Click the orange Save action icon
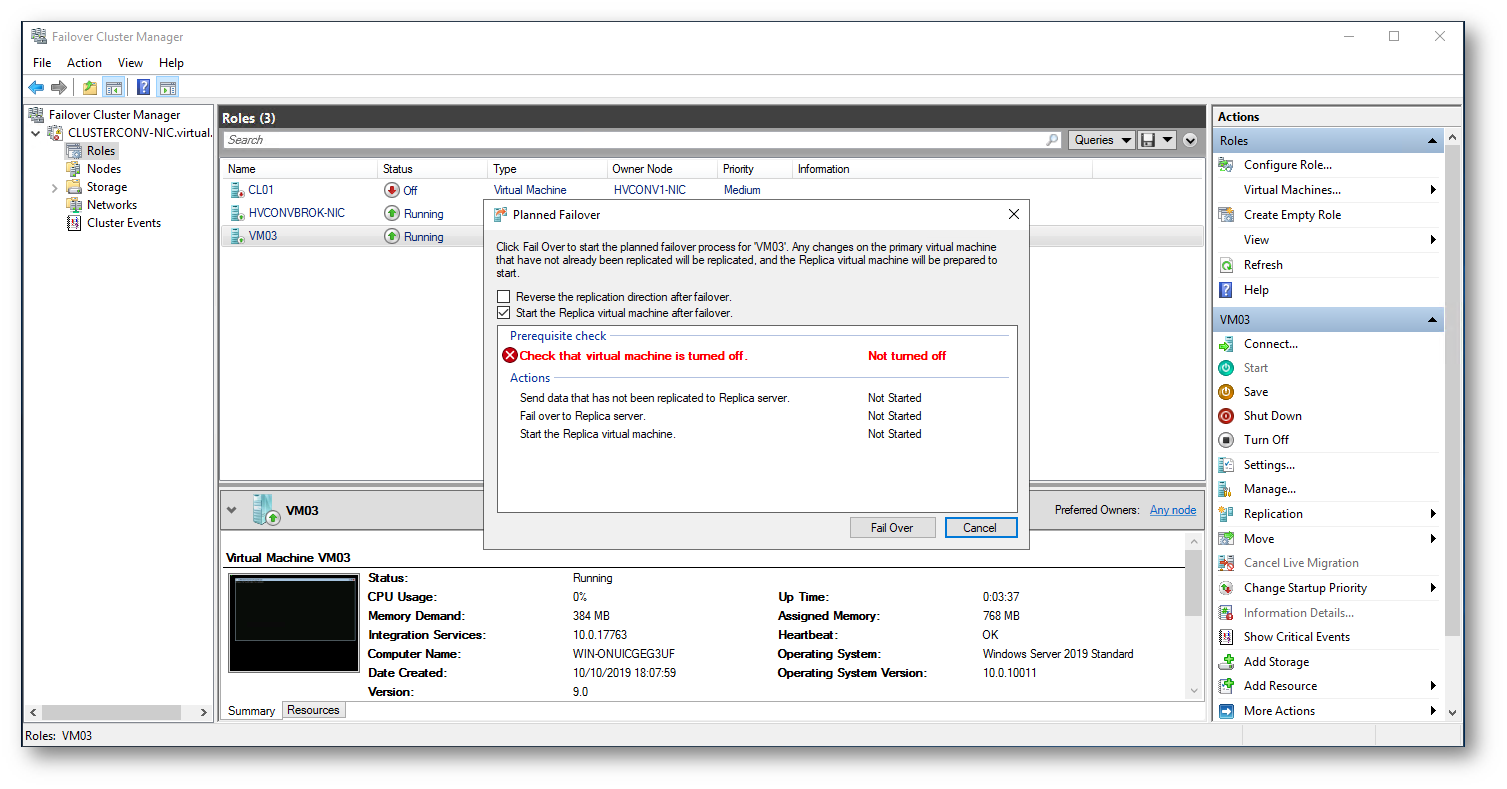Screen dimensions: 1507x789 (x=1226, y=392)
